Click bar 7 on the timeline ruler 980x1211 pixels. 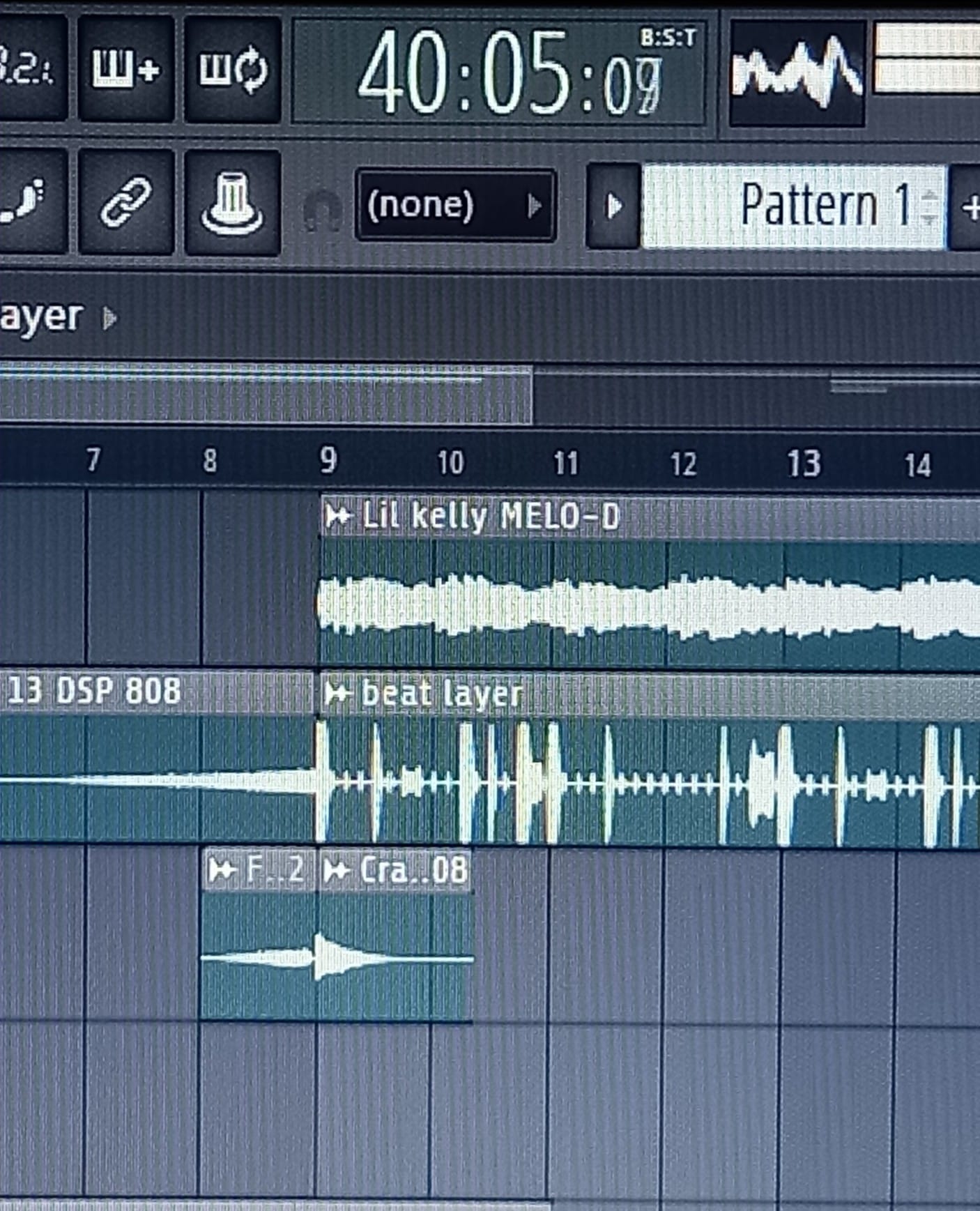[x=93, y=459]
